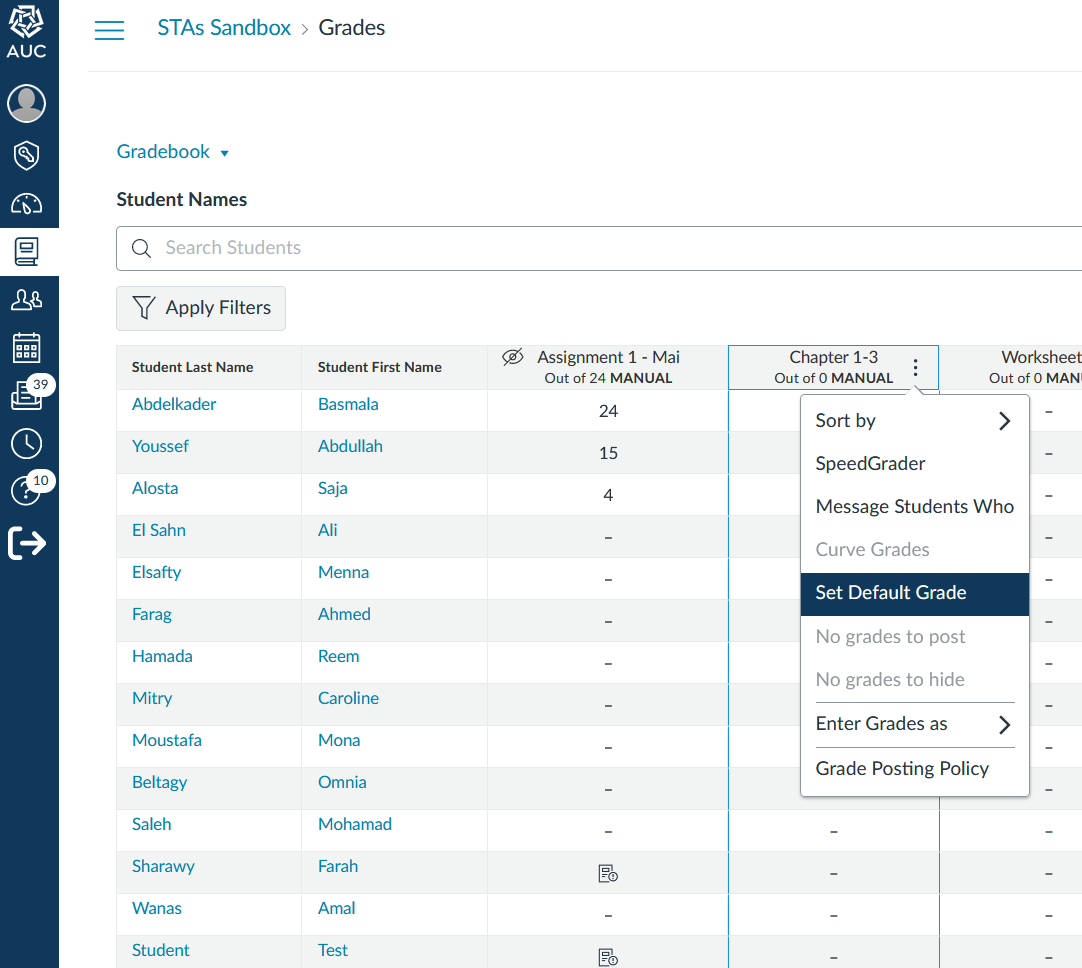Click the Search Students input field

pyautogui.click(x=600, y=248)
